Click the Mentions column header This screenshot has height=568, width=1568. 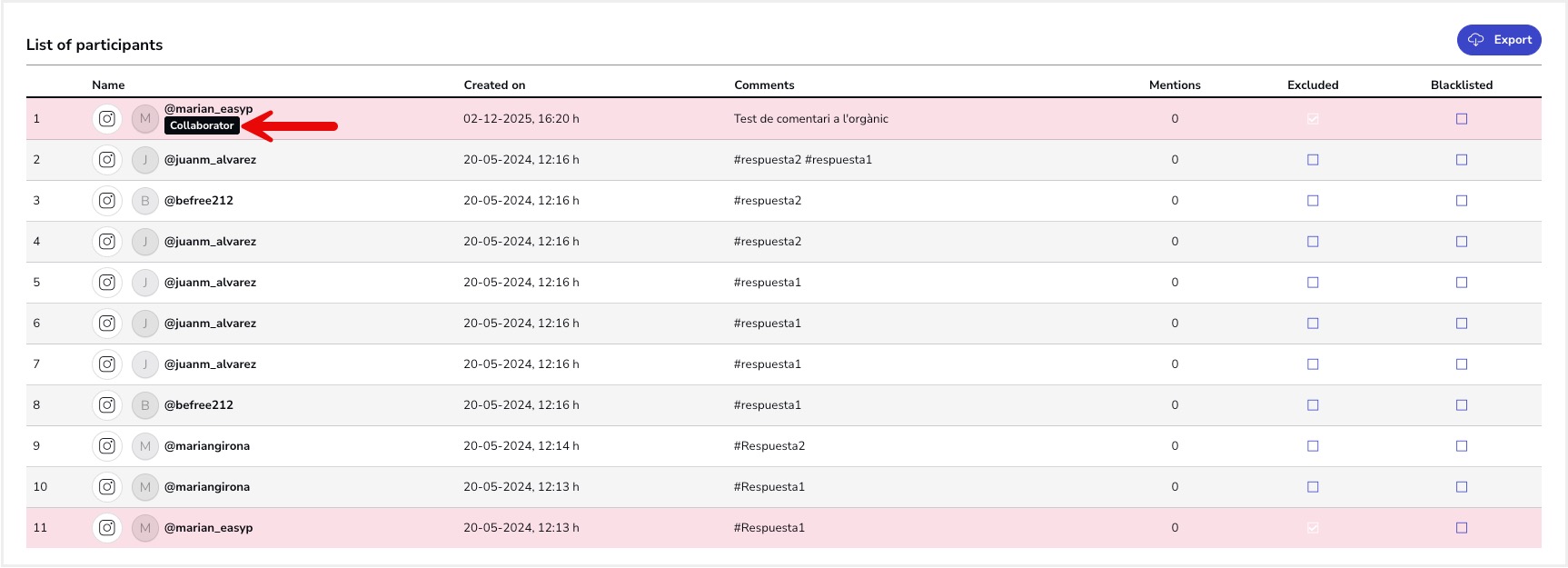click(x=1175, y=85)
